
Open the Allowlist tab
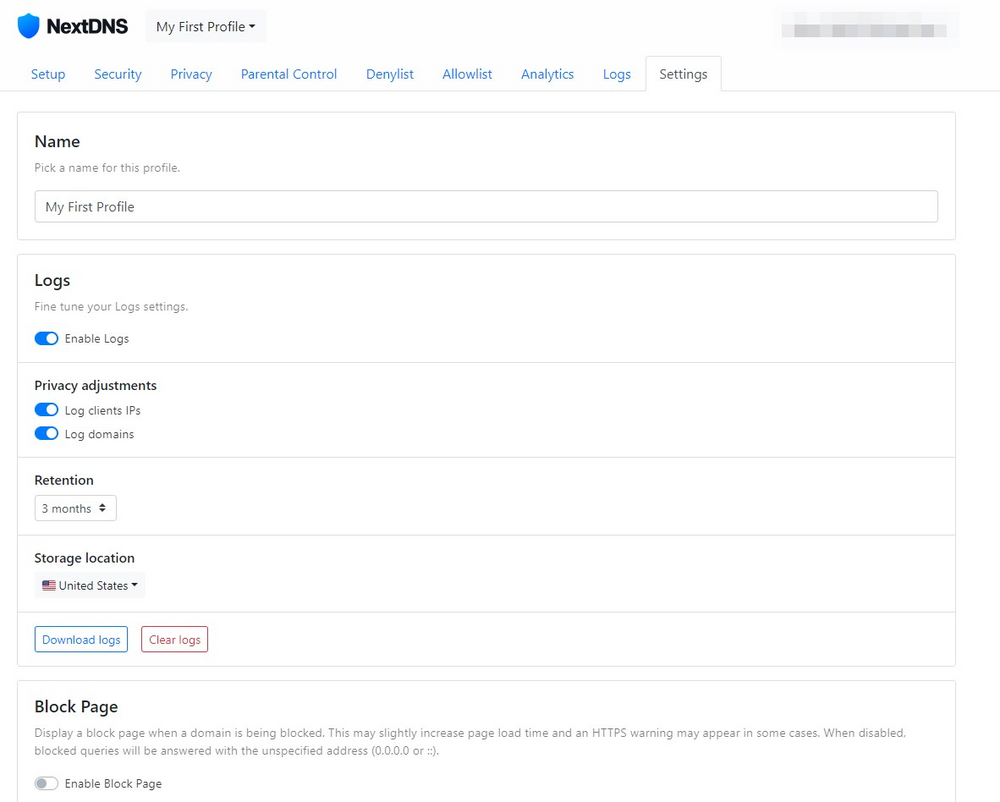(467, 73)
